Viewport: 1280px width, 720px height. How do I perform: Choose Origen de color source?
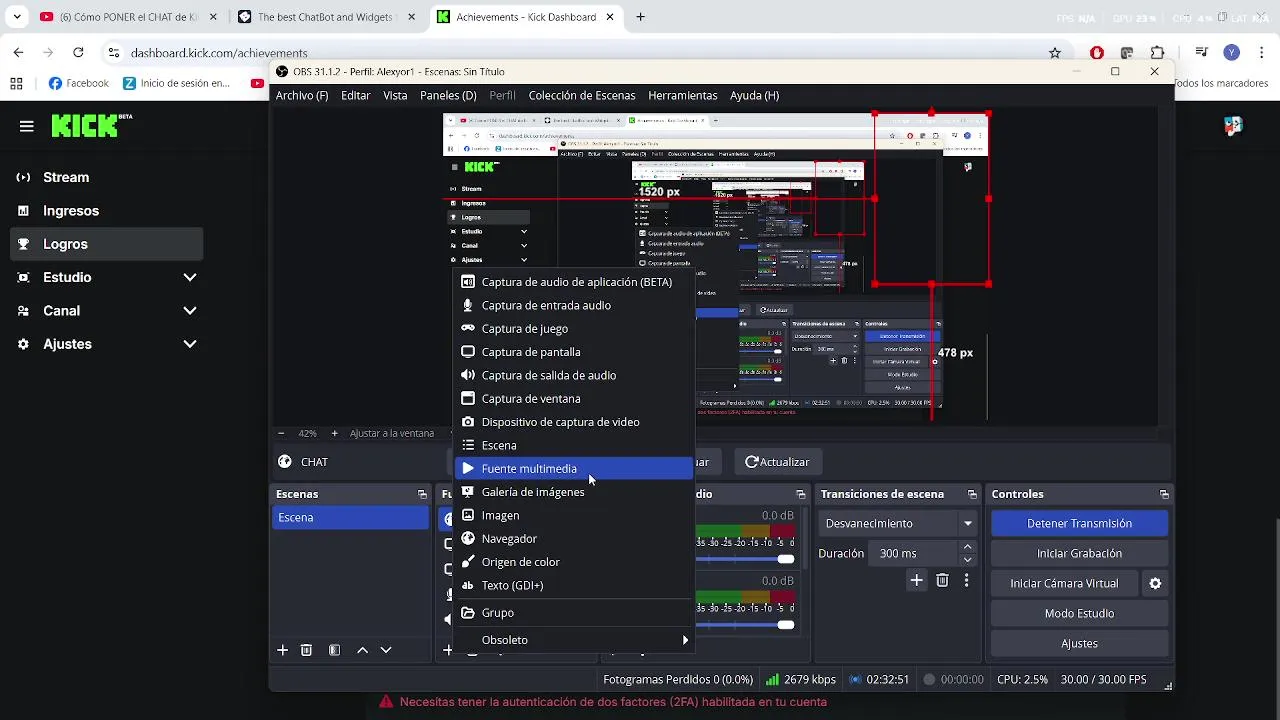tap(574, 562)
